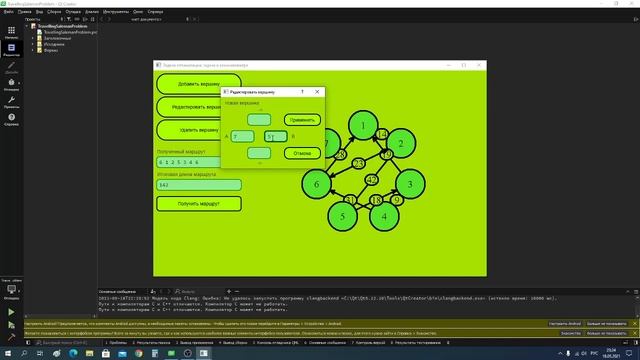Image resolution: width=640 pixels, height=360 pixels.
Task: Click the Start Debugging run icon
Action: click(11, 325)
